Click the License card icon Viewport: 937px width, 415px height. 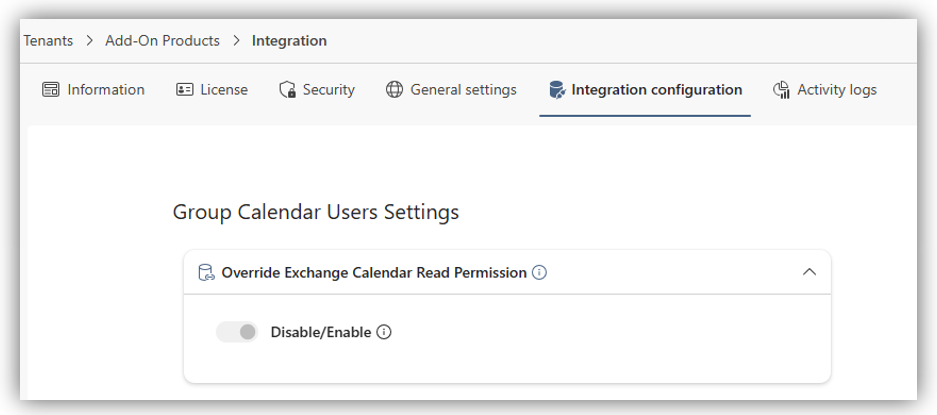pos(184,90)
